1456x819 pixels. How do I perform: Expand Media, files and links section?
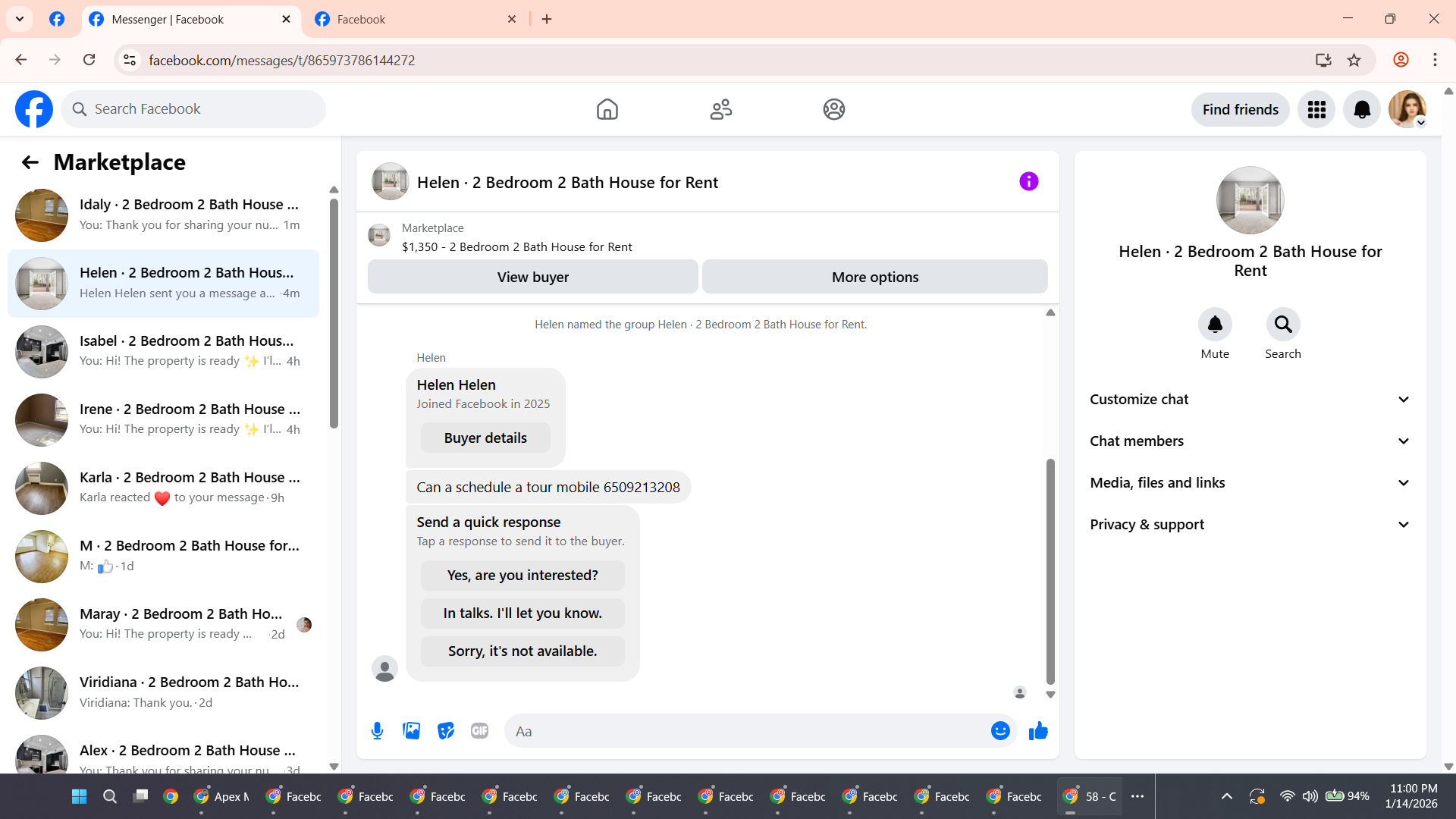click(x=1250, y=483)
